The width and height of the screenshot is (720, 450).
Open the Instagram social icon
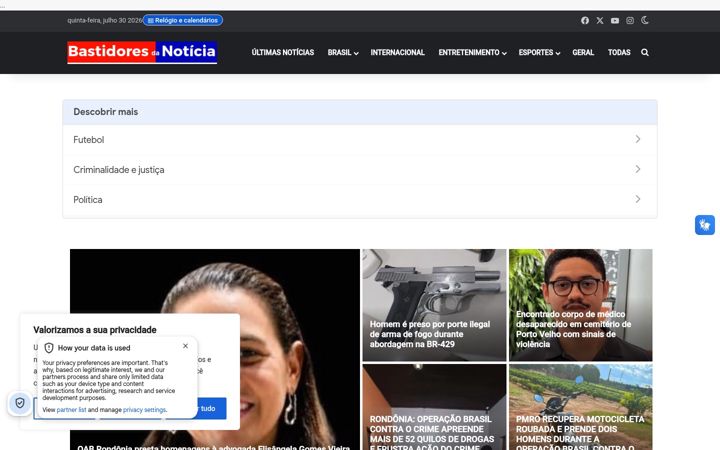click(630, 21)
